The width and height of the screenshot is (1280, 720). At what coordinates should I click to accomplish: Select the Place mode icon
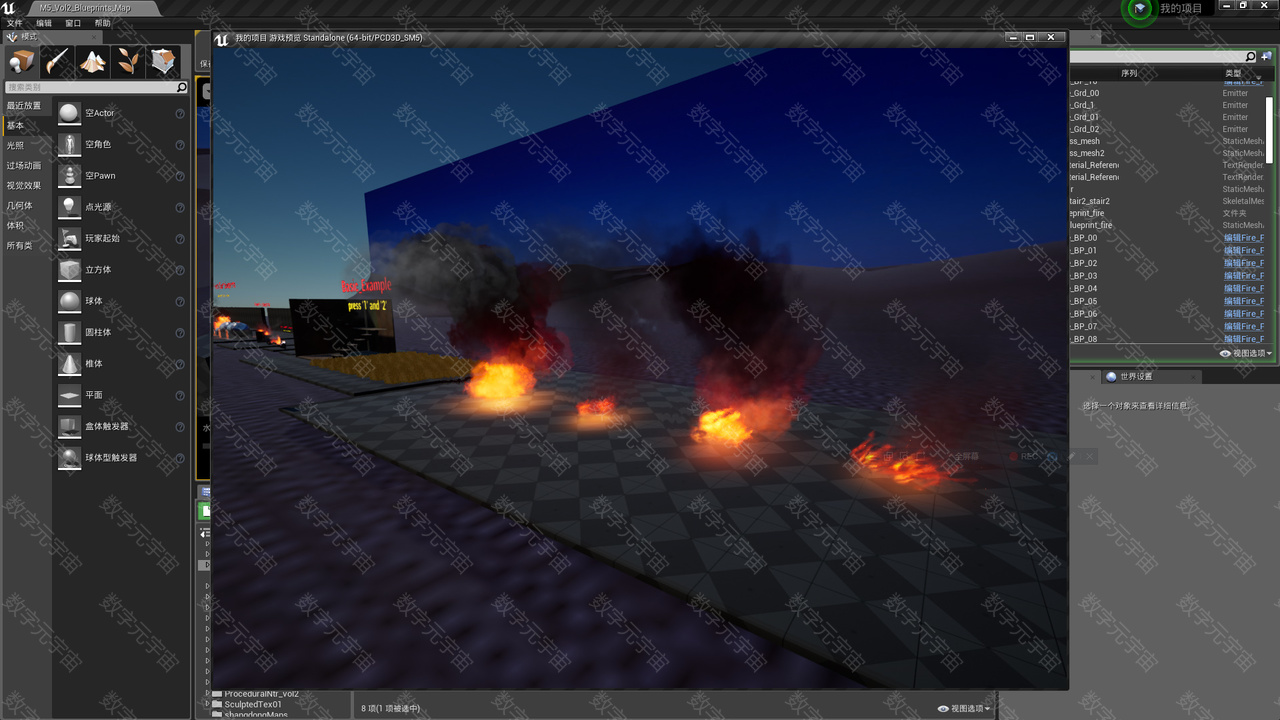coord(22,62)
